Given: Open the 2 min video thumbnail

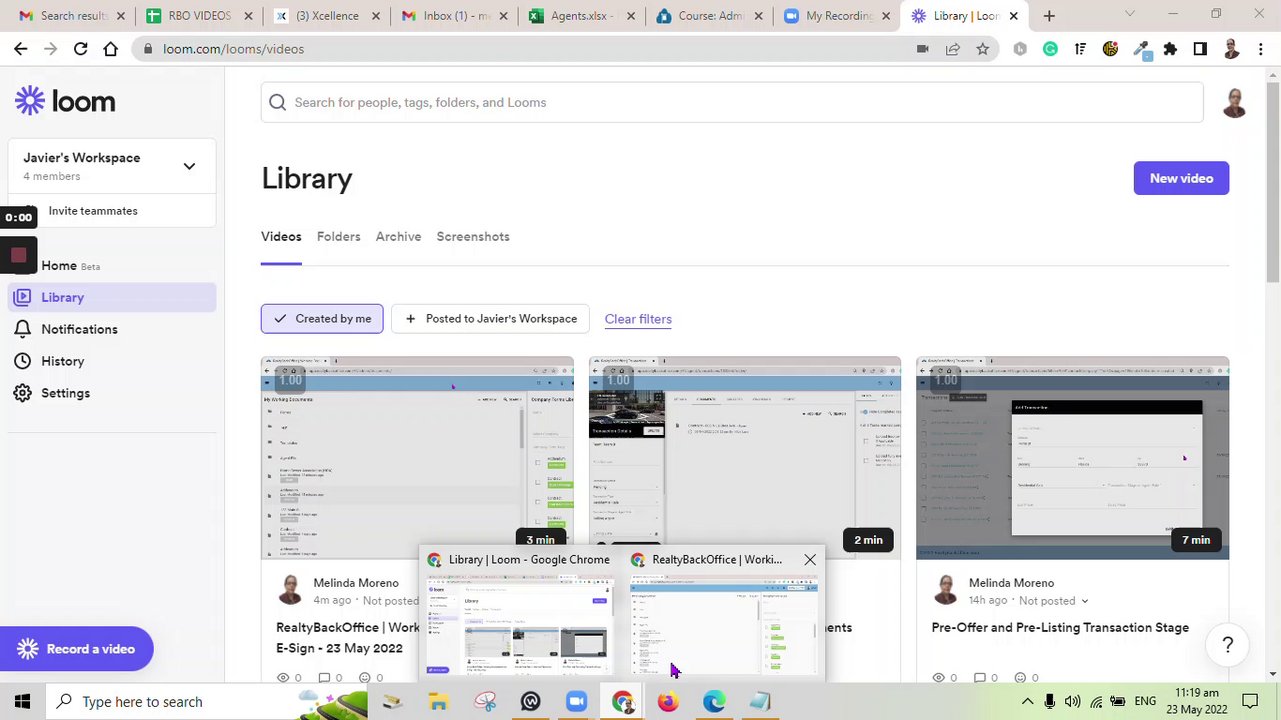Looking at the screenshot, I should tap(745, 457).
